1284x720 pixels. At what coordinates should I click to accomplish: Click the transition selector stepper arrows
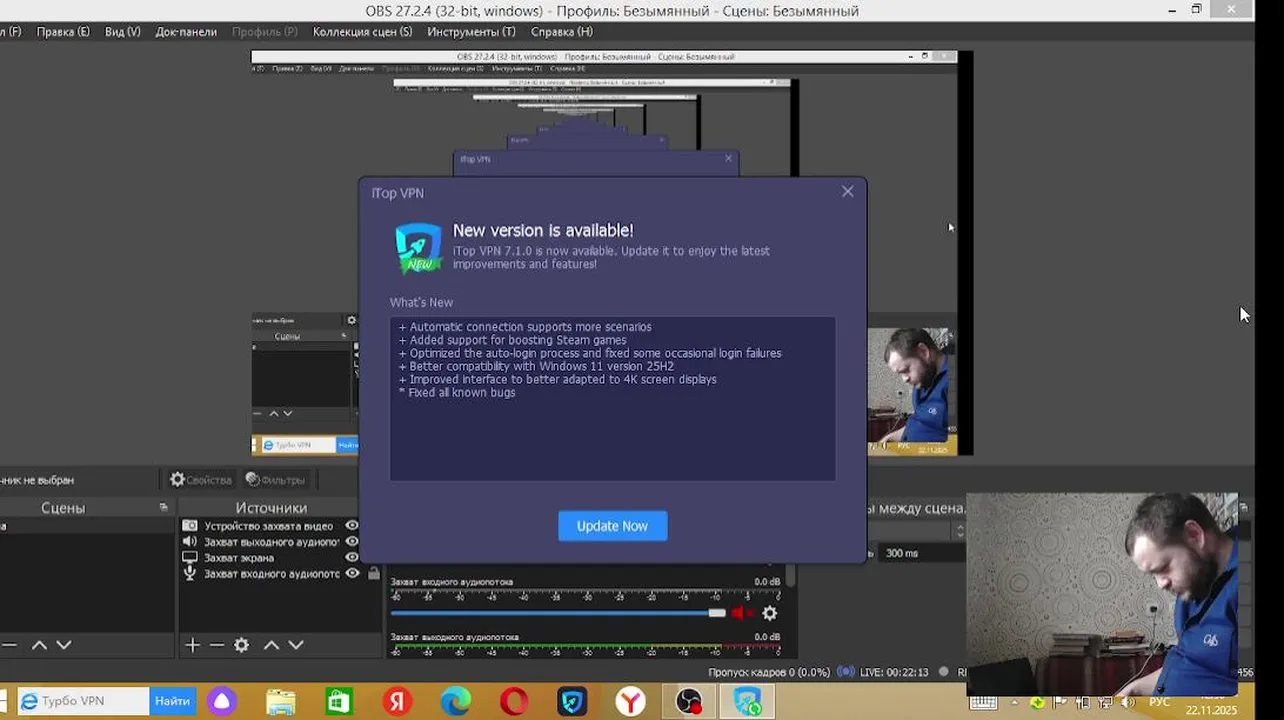point(961,532)
